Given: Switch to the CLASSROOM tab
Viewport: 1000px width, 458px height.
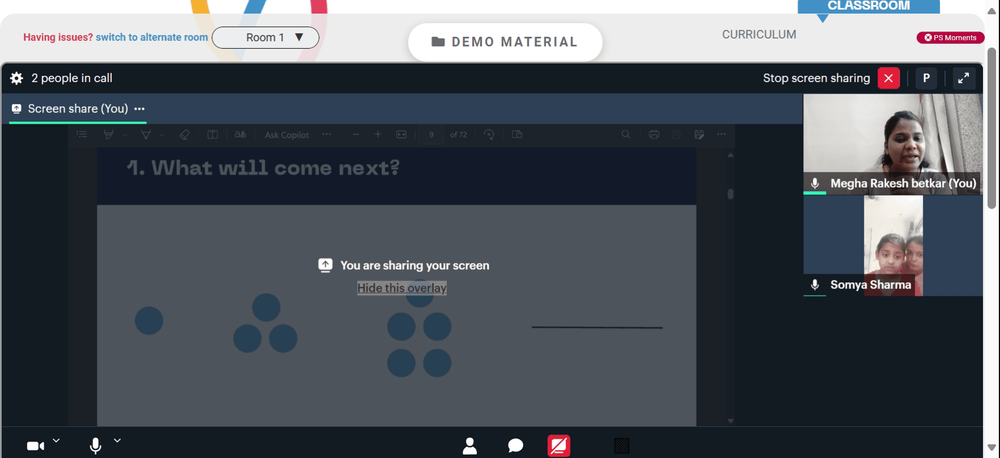Looking at the screenshot, I should [x=868, y=6].
